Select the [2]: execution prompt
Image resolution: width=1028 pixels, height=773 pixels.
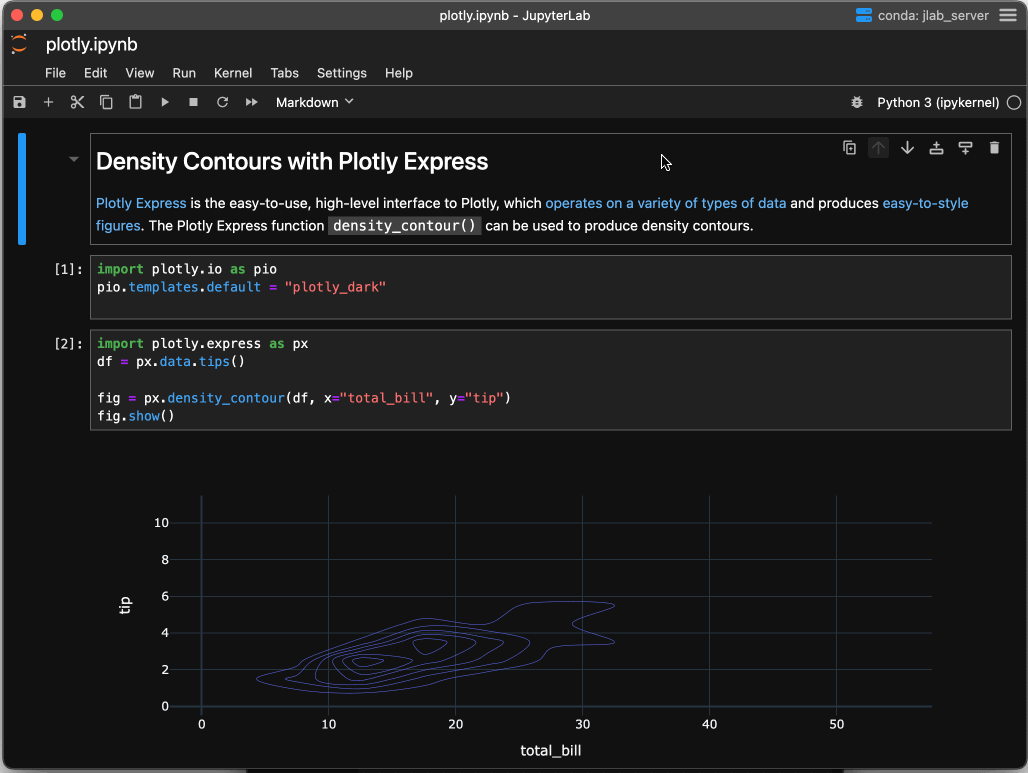coord(68,344)
